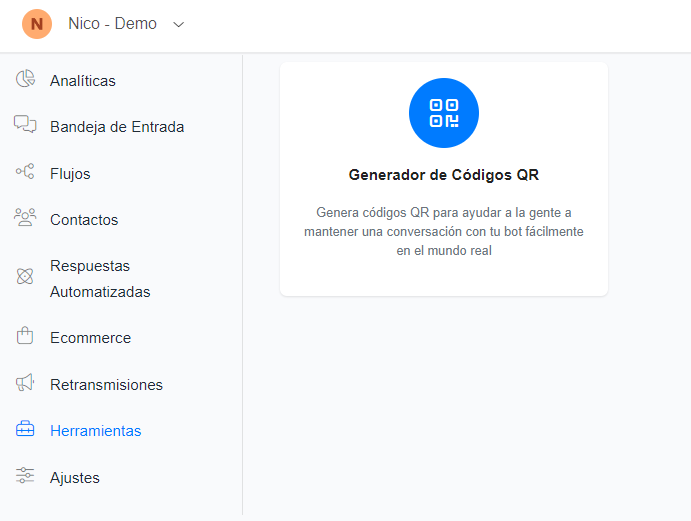Expand the Nico - Demo account chevron
Viewport: 691px width, 521px height.
[x=178, y=25]
